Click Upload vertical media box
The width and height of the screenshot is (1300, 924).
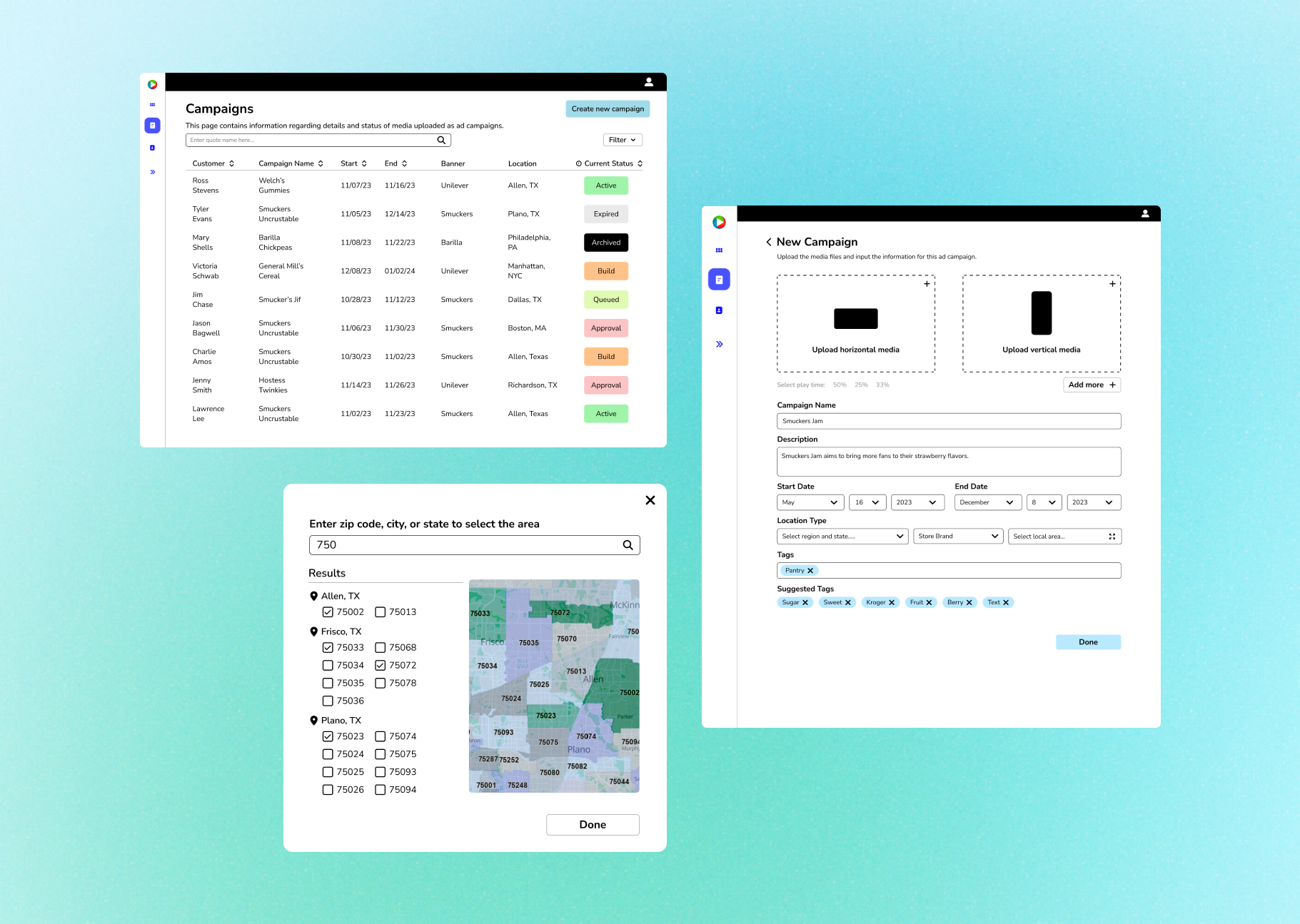tap(1042, 324)
